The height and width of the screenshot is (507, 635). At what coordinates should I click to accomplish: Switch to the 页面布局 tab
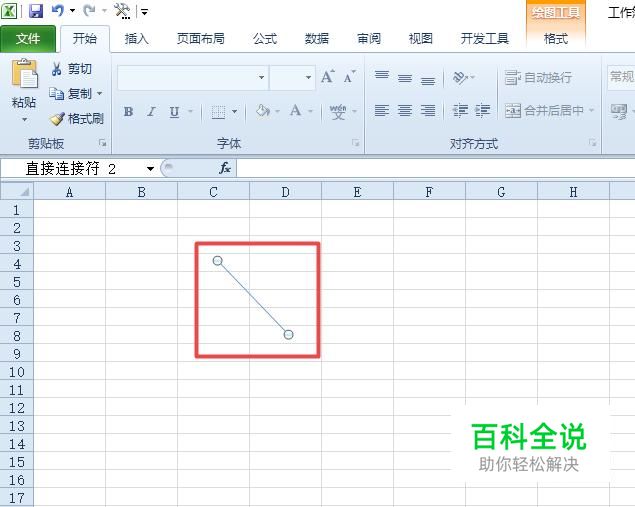(201, 39)
